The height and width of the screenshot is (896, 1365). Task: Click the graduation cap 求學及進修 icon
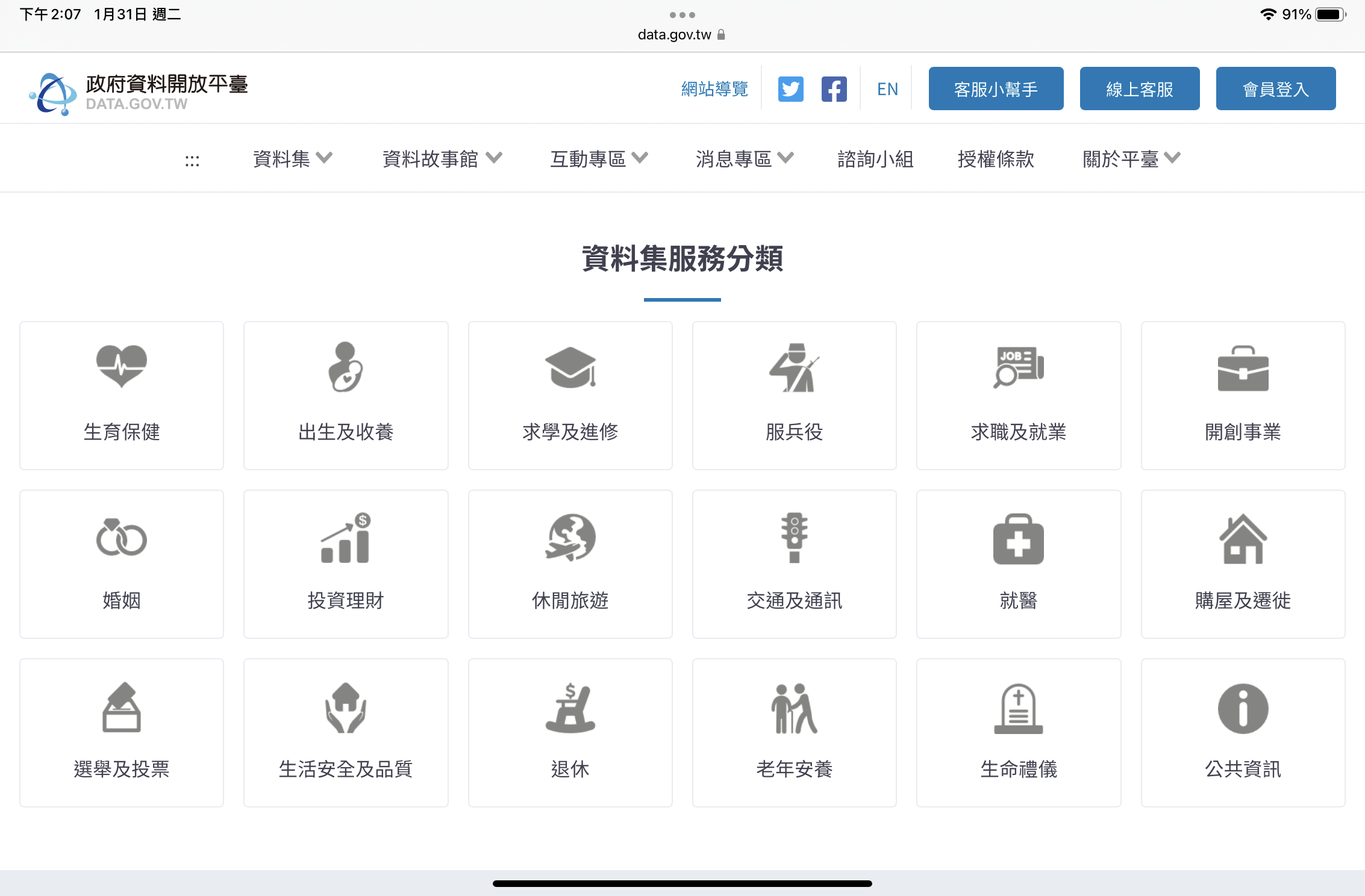pyautogui.click(x=570, y=367)
